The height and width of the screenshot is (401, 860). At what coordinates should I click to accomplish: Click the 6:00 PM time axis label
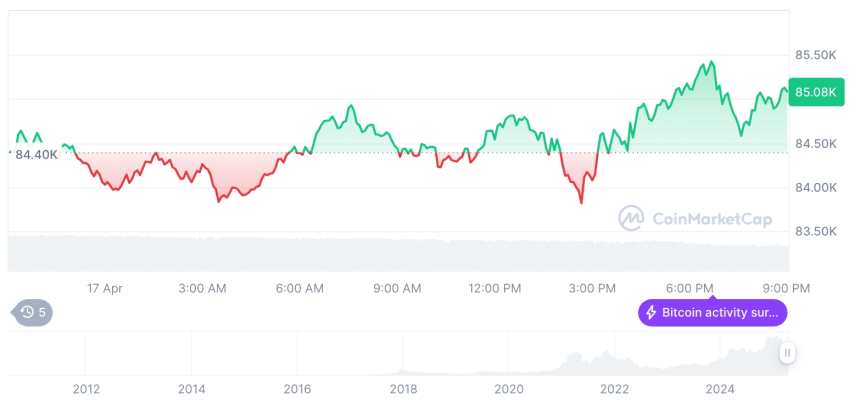[690, 288]
